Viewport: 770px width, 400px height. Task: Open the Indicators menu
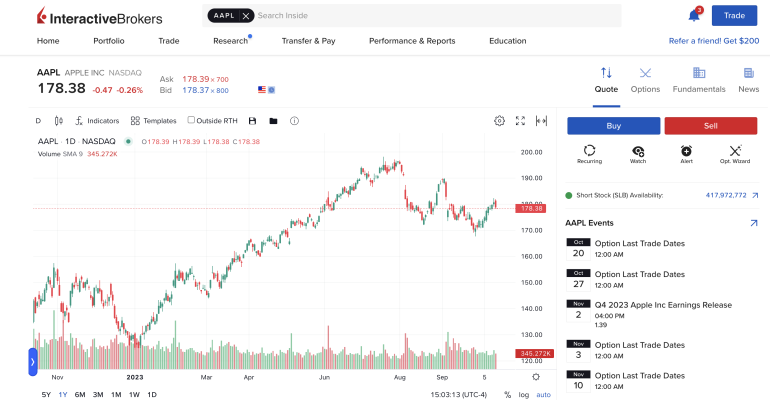(97, 121)
